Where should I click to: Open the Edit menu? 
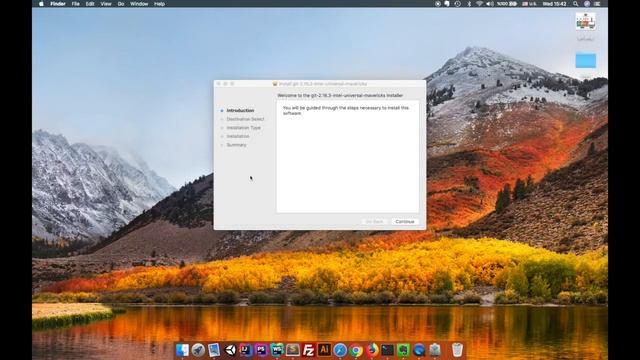pyautogui.click(x=90, y=4)
